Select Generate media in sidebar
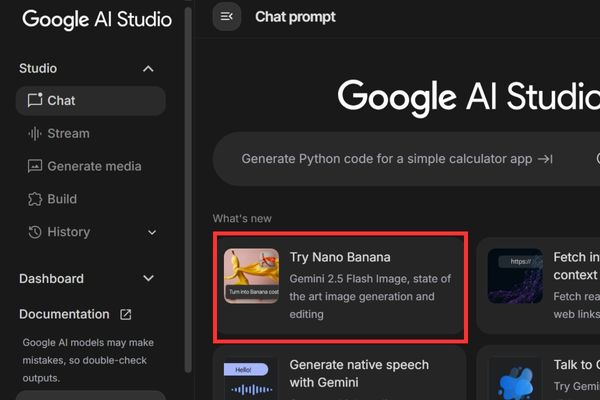 [94, 166]
